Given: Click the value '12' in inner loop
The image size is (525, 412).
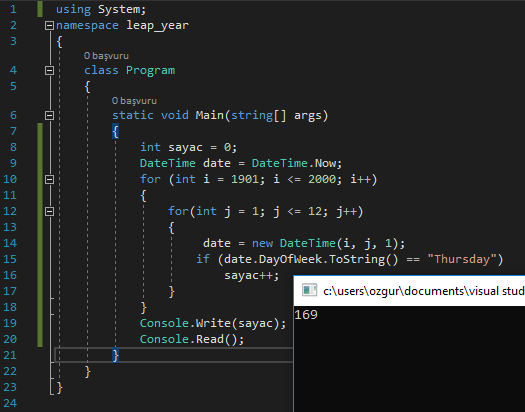Looking at the screenshot, I should point(315,212).
